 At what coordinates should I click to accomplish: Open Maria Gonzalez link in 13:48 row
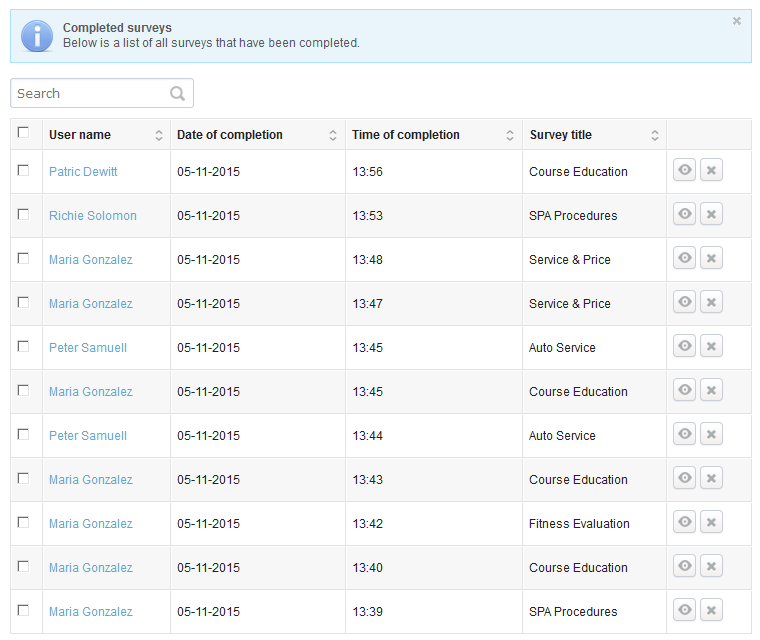click(x=91, y=260)
